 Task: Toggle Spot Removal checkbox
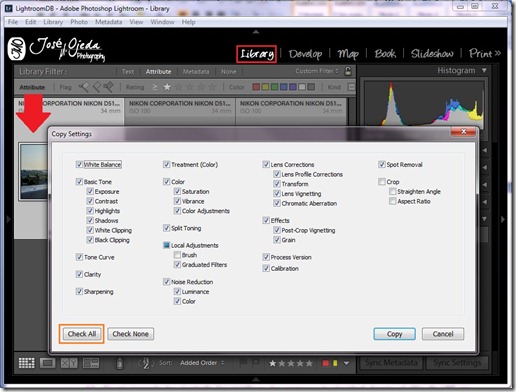coord(382,164)
